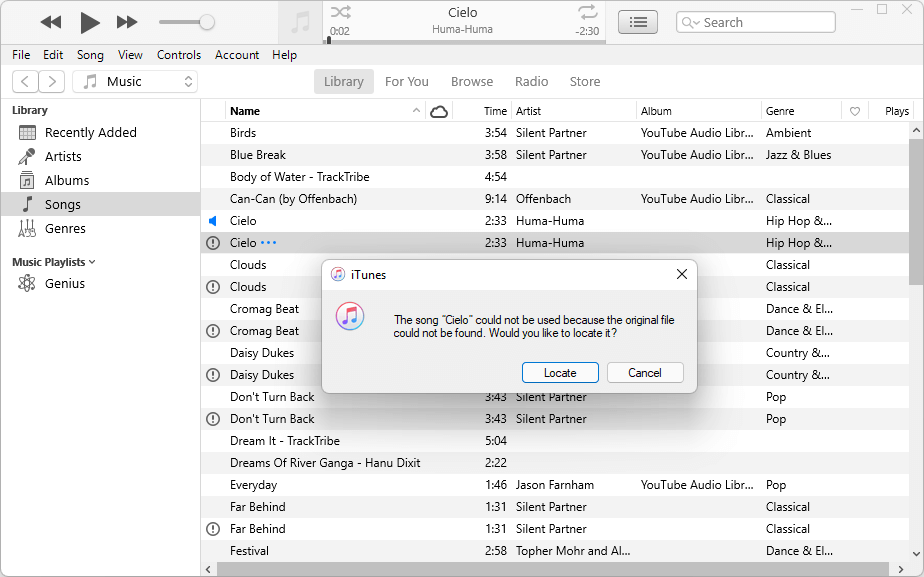Close the iTunes dialog with X
This screenshot has width=924, height=577.
pyautogui.click(x=682, y=274)
